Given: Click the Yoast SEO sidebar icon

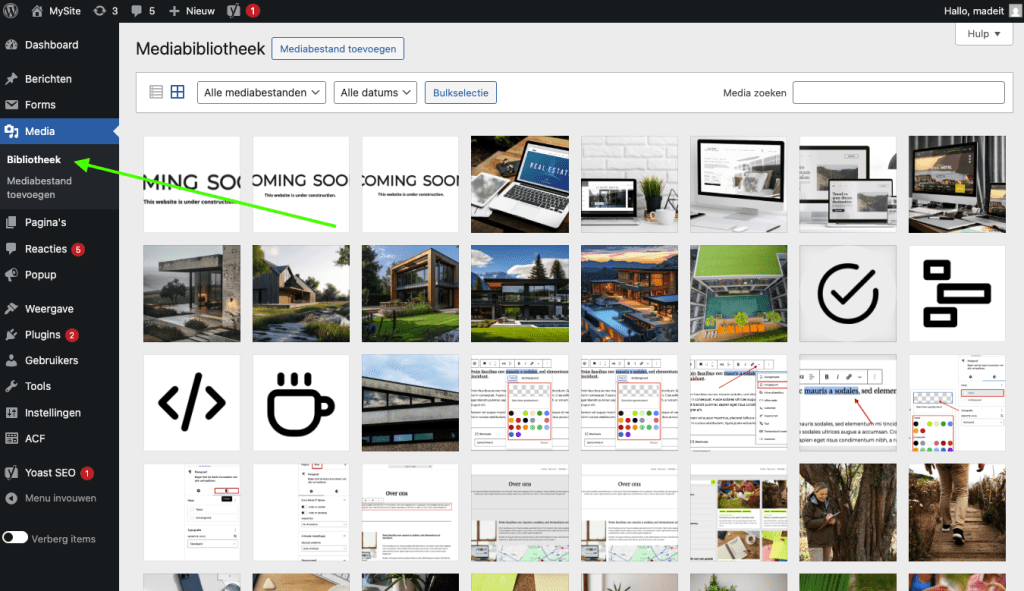Looking at the screenshot, I should tap(11, 472).
